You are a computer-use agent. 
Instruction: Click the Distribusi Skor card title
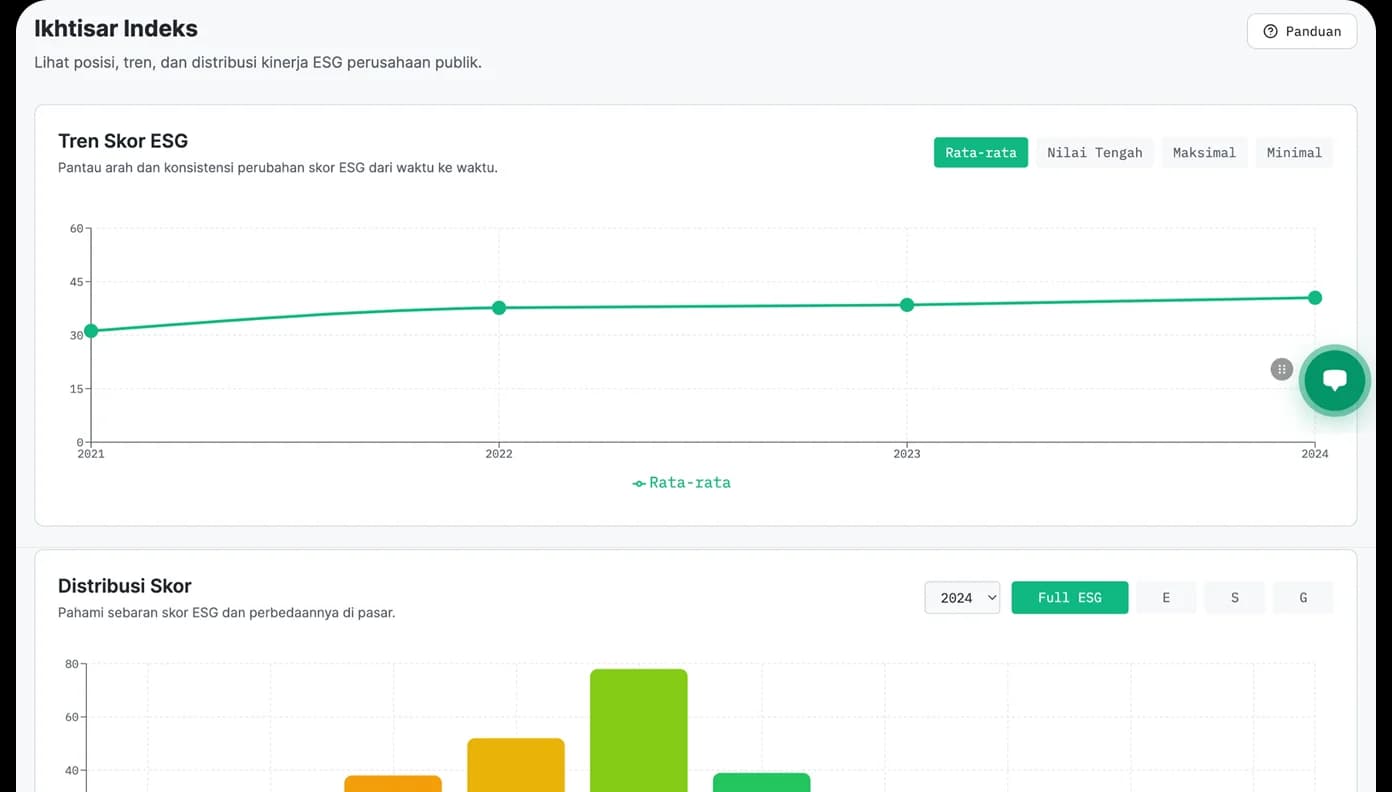click(x=125, y=586)
